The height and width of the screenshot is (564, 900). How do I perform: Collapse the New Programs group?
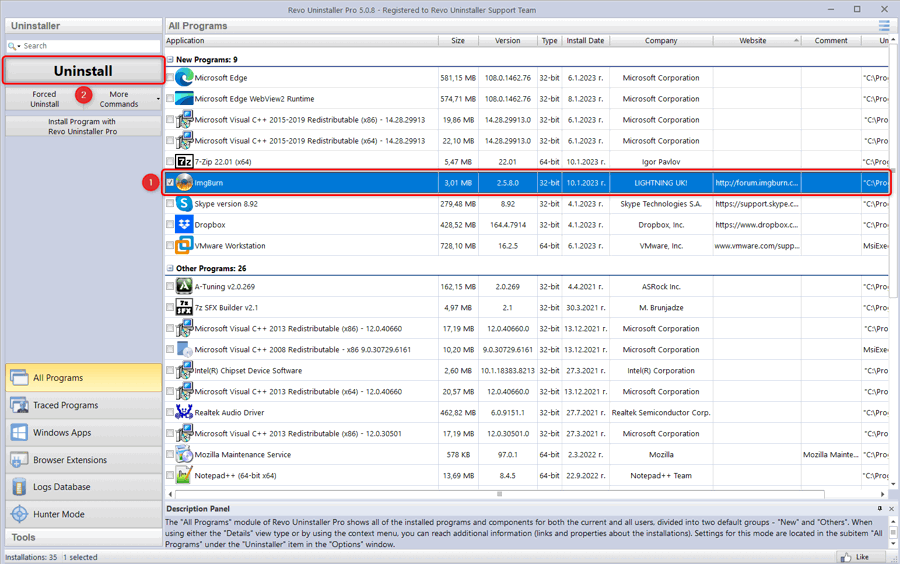(170, 60)
